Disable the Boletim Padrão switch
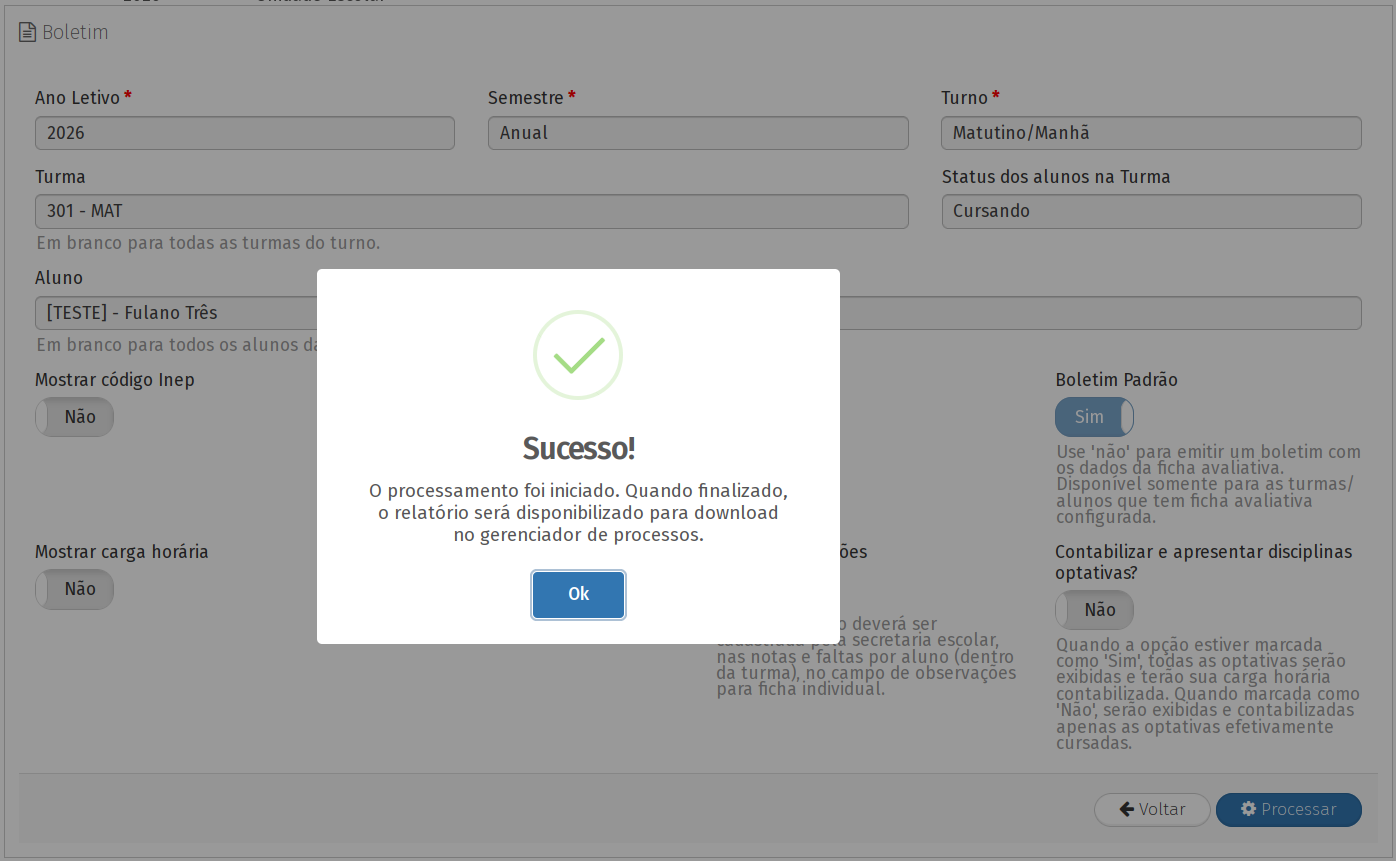Image resolution: width=1396 pixels, height=861 pixels. coord(1094,417)
